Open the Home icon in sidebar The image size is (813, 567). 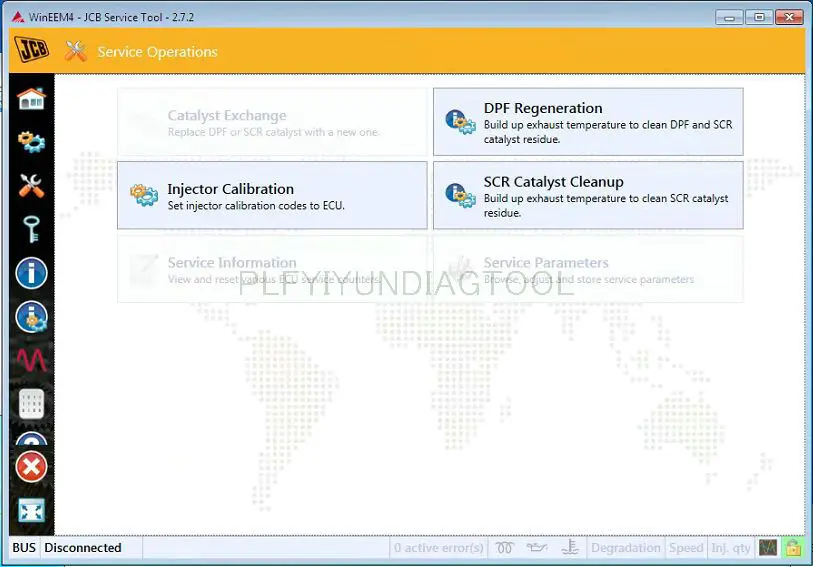coord(32,98)
